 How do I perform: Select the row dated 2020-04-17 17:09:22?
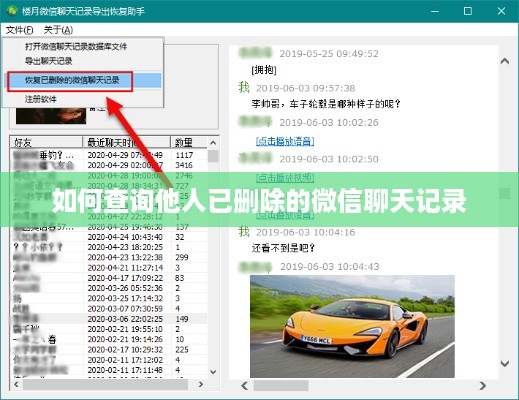[x=109, y=278]
